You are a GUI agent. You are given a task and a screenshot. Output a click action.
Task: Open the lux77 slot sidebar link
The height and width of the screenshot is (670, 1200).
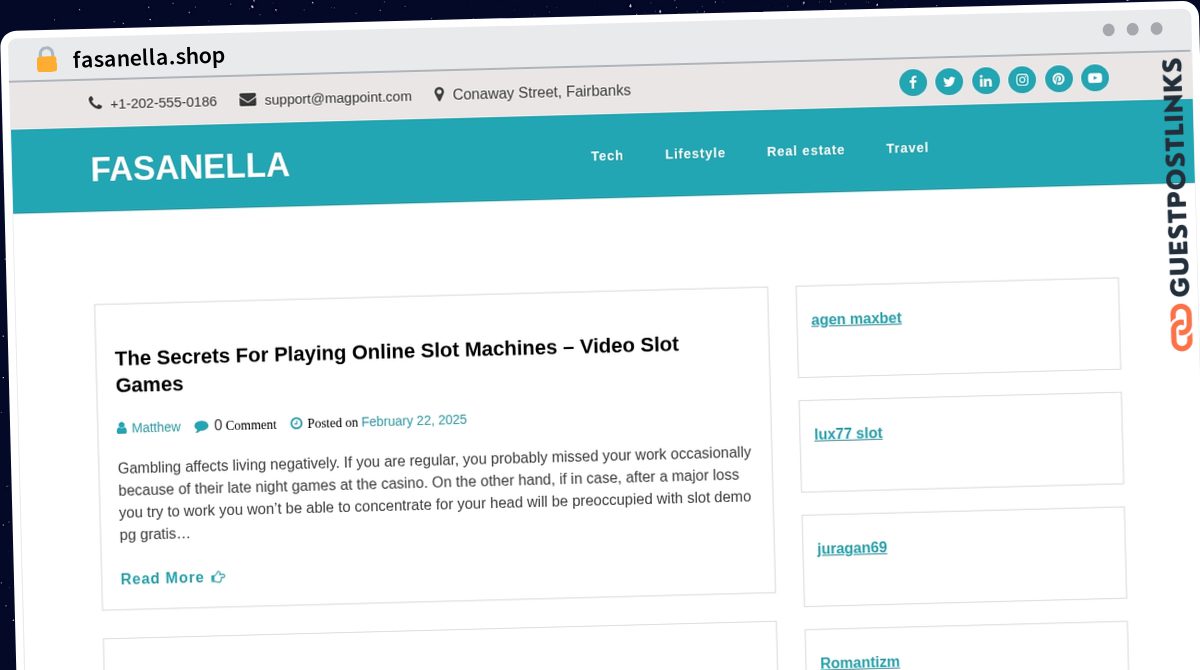tap(848, 433)
